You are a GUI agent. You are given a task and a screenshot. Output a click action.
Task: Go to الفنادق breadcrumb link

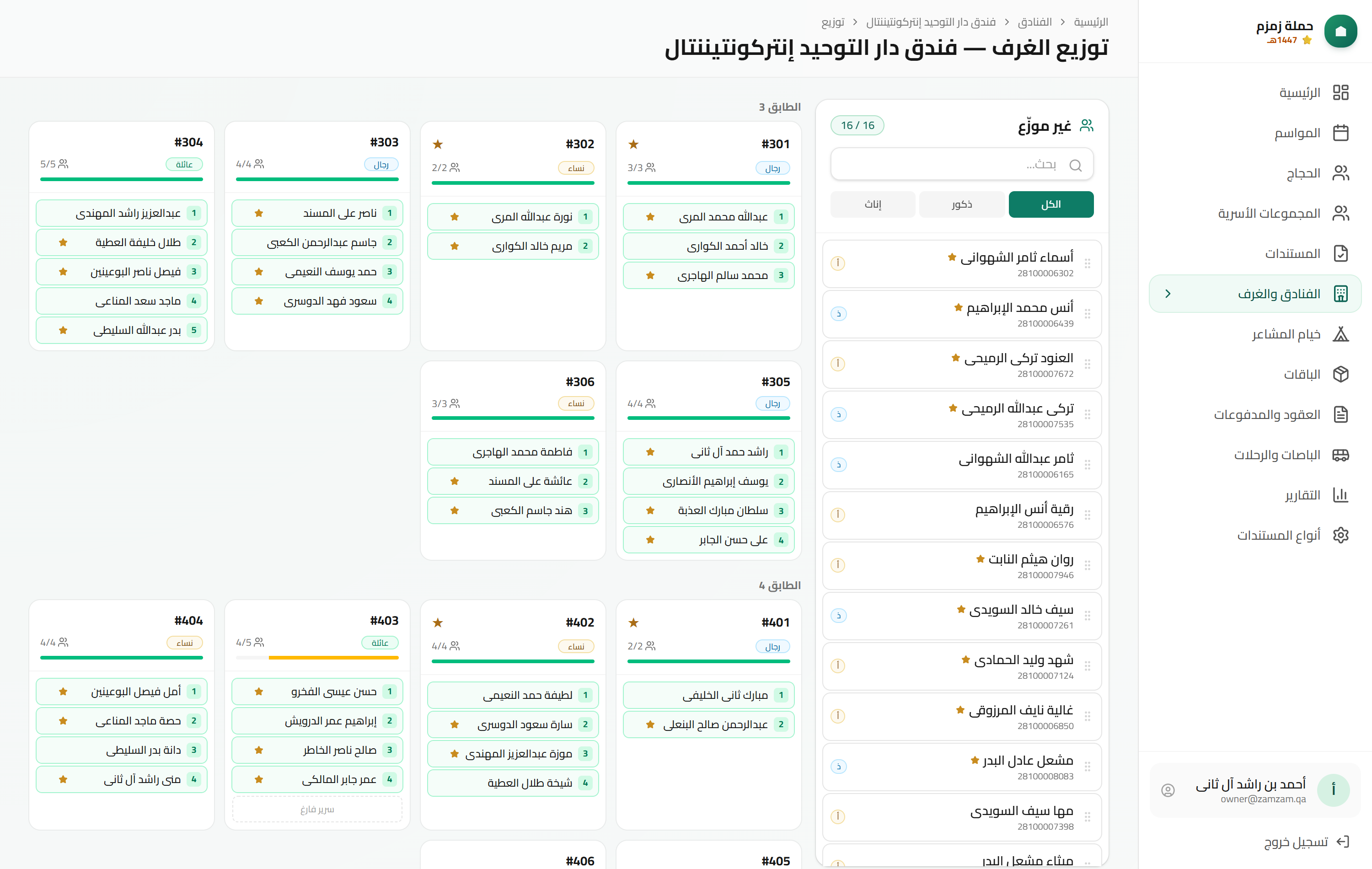1034,21
